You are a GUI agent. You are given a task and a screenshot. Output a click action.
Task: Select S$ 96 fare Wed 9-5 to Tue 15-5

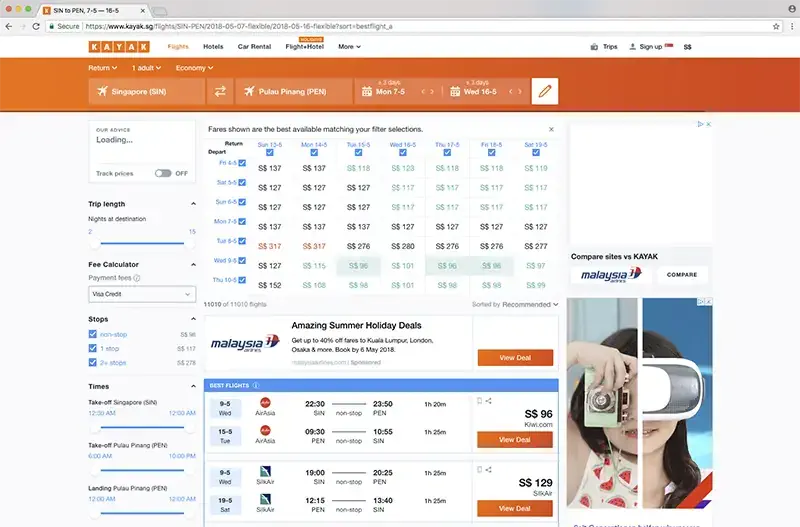pos(358,266)
